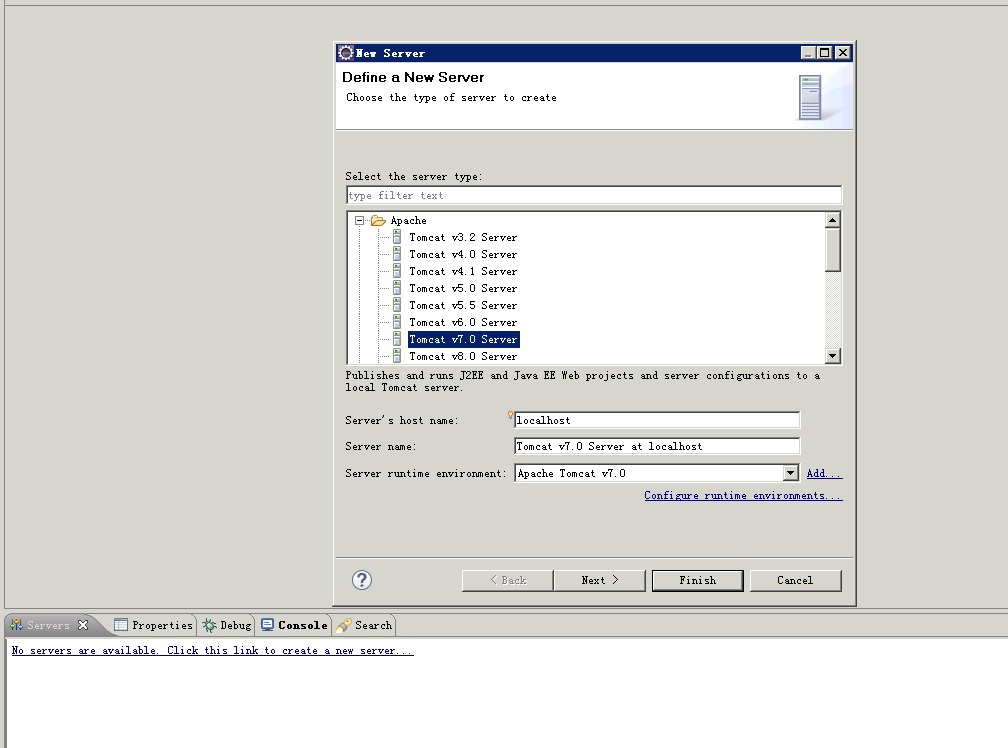This screenshot has height=748, width=1008.
Task: Click the Tomcat v7.0 Server icon
Action: tap(397, 339)
